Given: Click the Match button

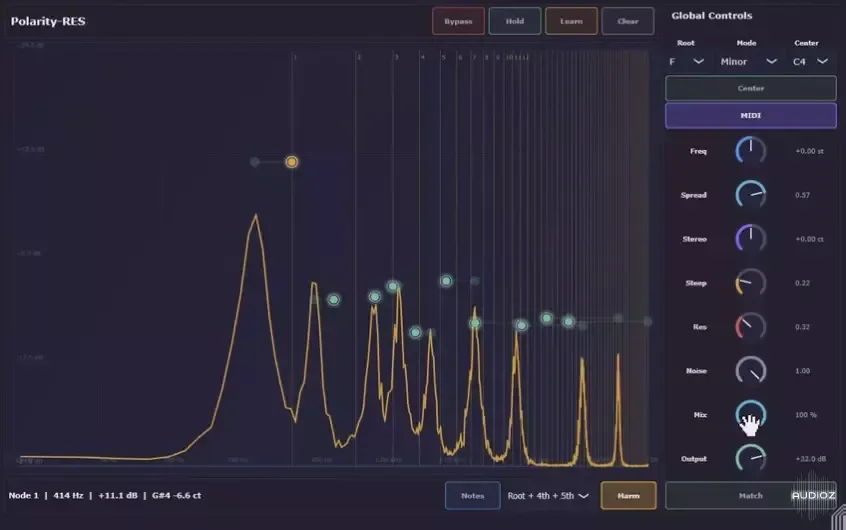Looking at the screenshot, I should [751, 495].
